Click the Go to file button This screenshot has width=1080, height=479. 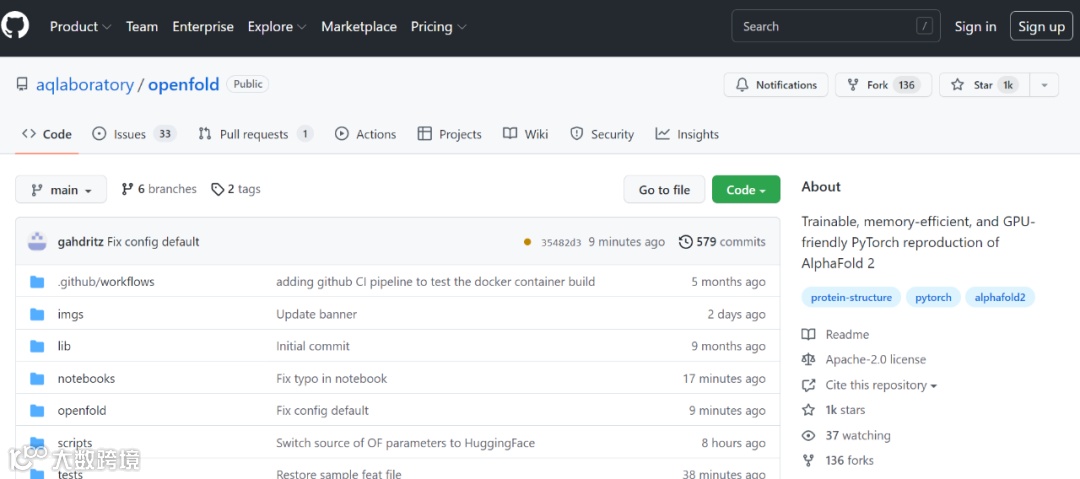click(664, 190)
